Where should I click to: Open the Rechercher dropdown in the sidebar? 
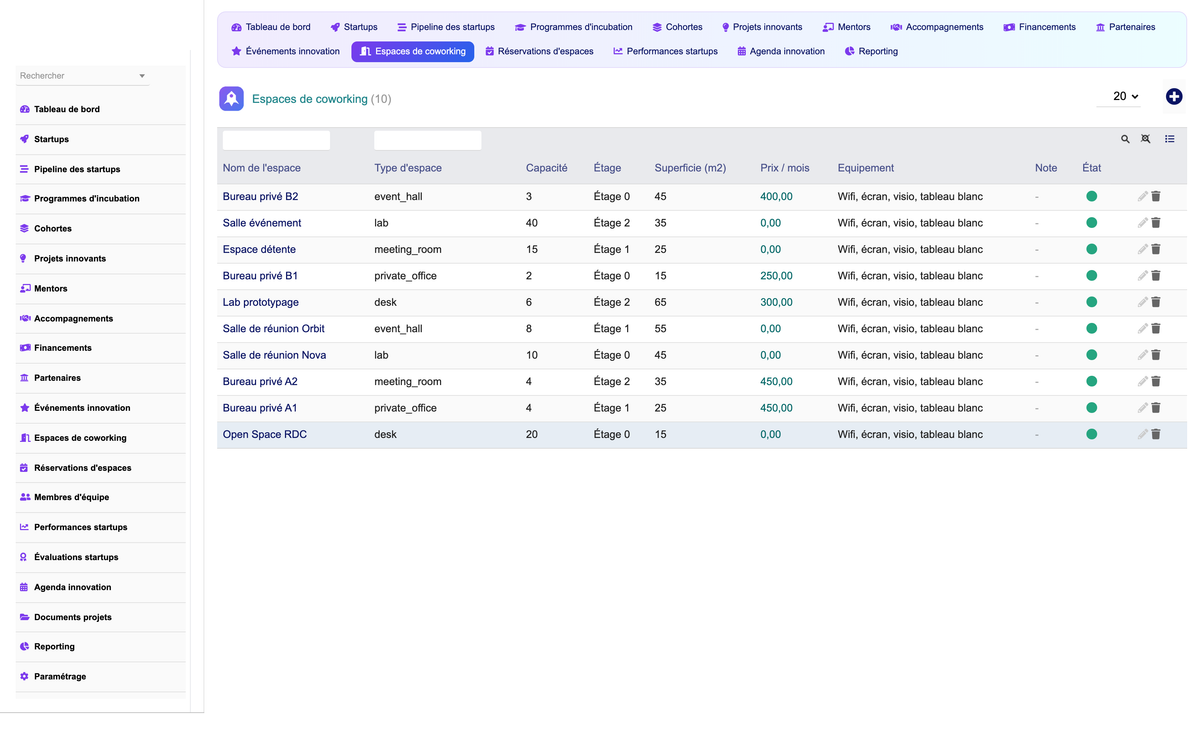click(x=83, y=76)
